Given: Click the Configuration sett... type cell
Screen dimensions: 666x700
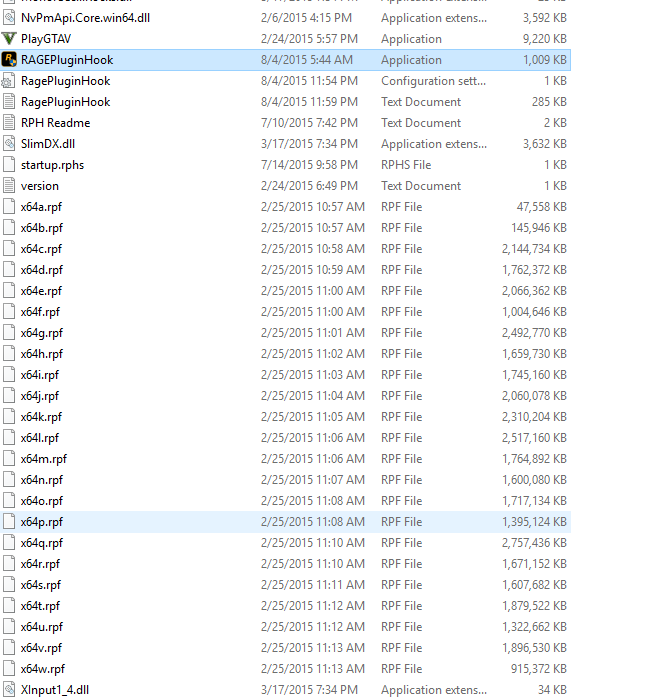Looking at the screenshot, I should coord(433,81).
